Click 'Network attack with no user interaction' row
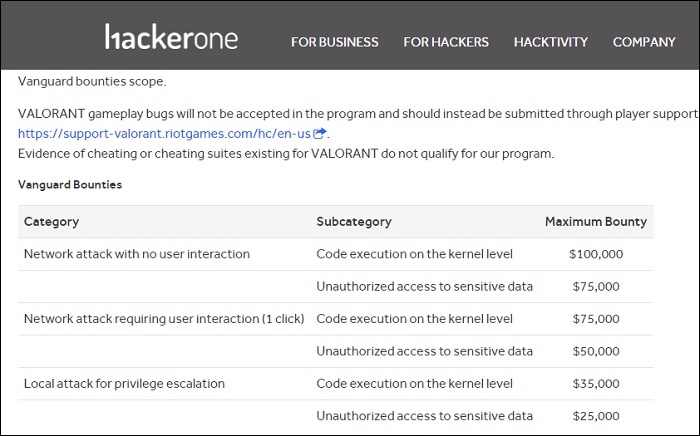 click(136, 254)
